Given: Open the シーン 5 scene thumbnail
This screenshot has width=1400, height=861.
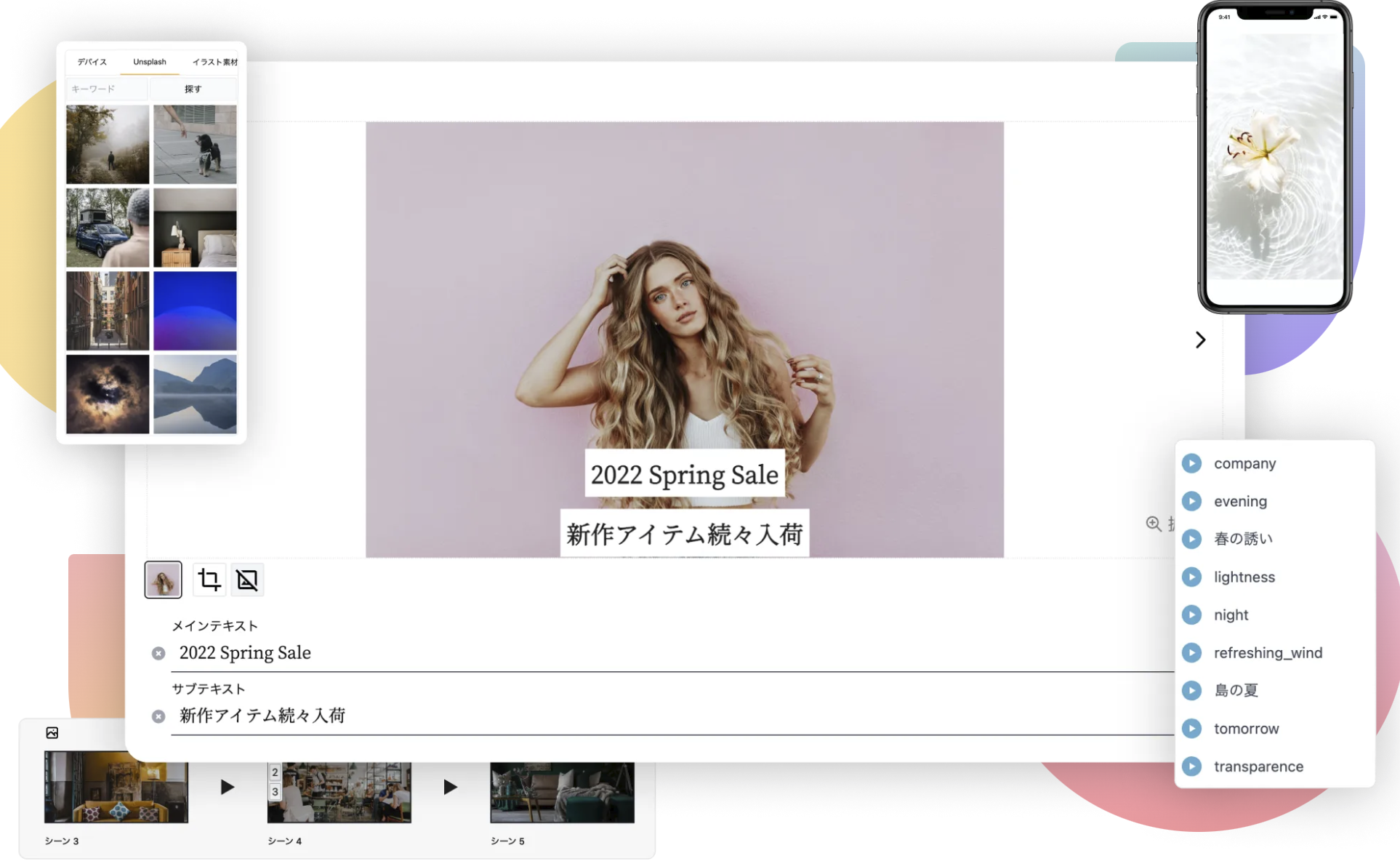Looking at the screenshot, I should pos(562,793).
